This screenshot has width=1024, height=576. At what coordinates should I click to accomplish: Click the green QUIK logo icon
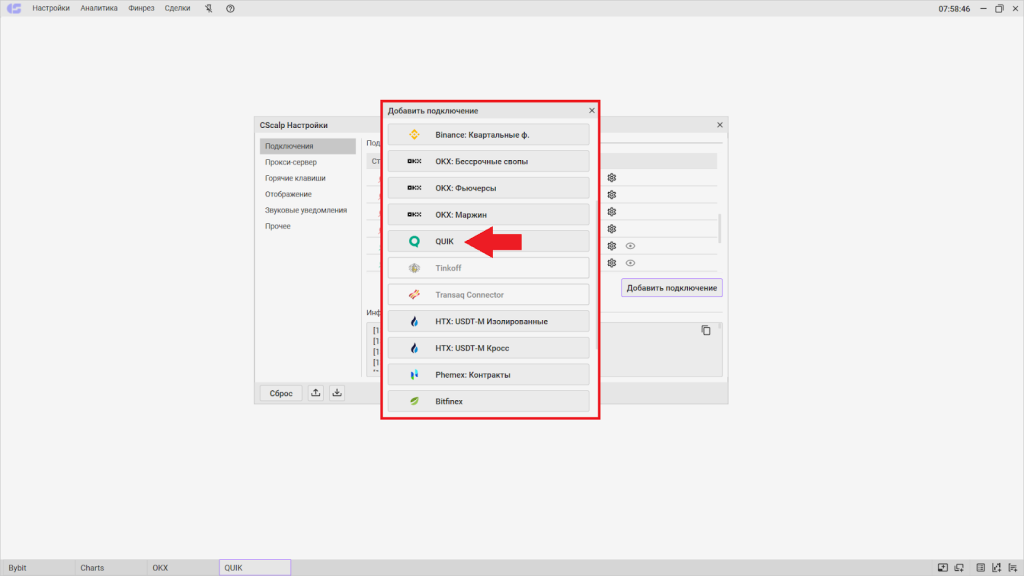pos(414,242)
